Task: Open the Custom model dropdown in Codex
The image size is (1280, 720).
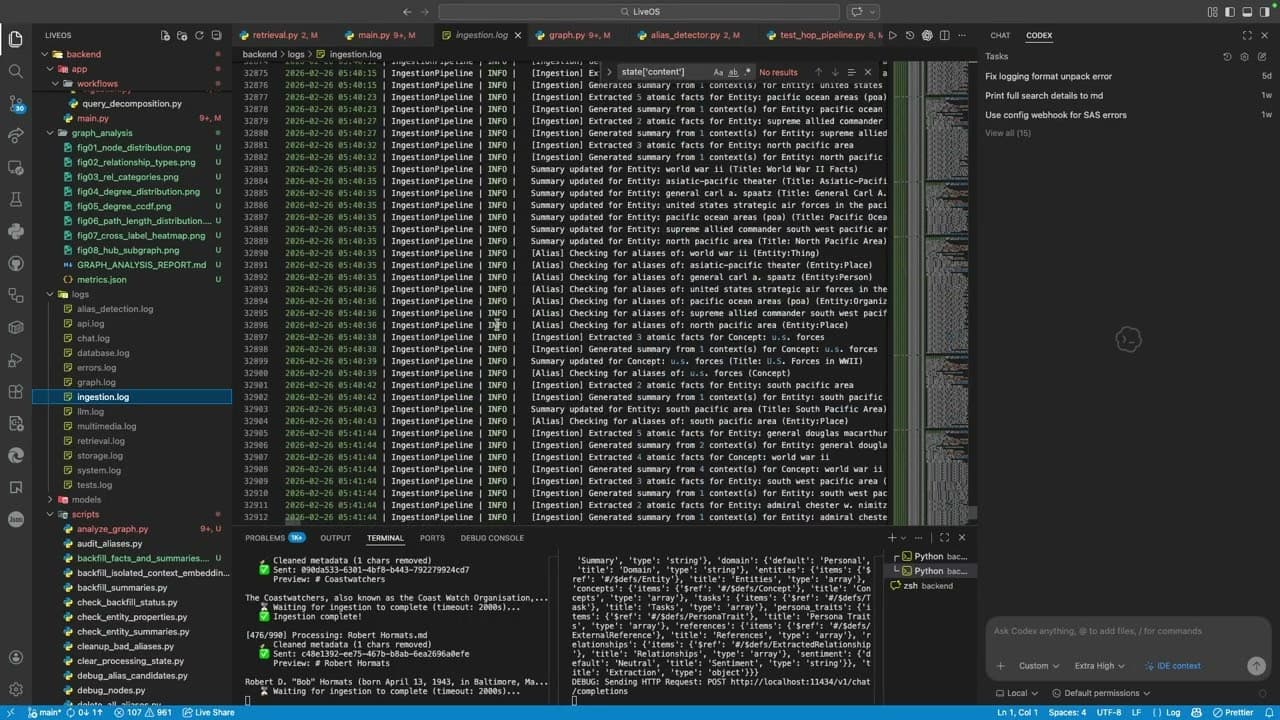Action: tap(1039, 666)
